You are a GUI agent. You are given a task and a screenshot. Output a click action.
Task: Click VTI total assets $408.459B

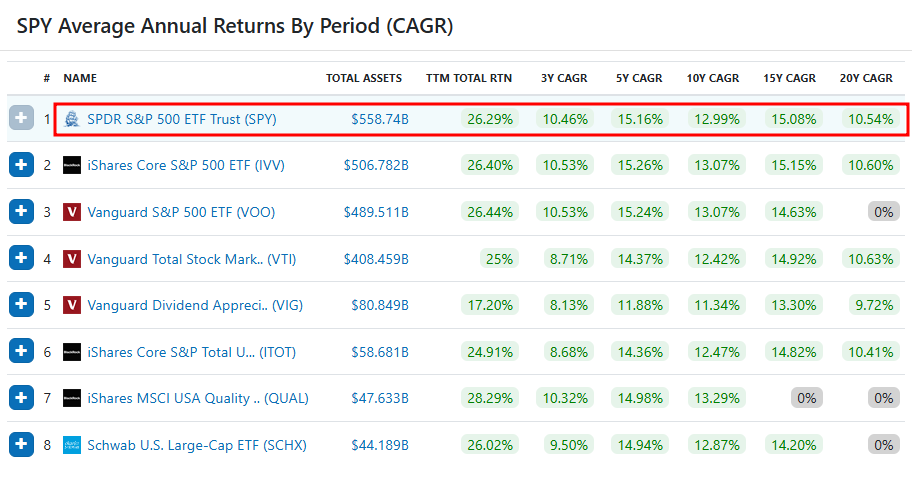point(376,259)
